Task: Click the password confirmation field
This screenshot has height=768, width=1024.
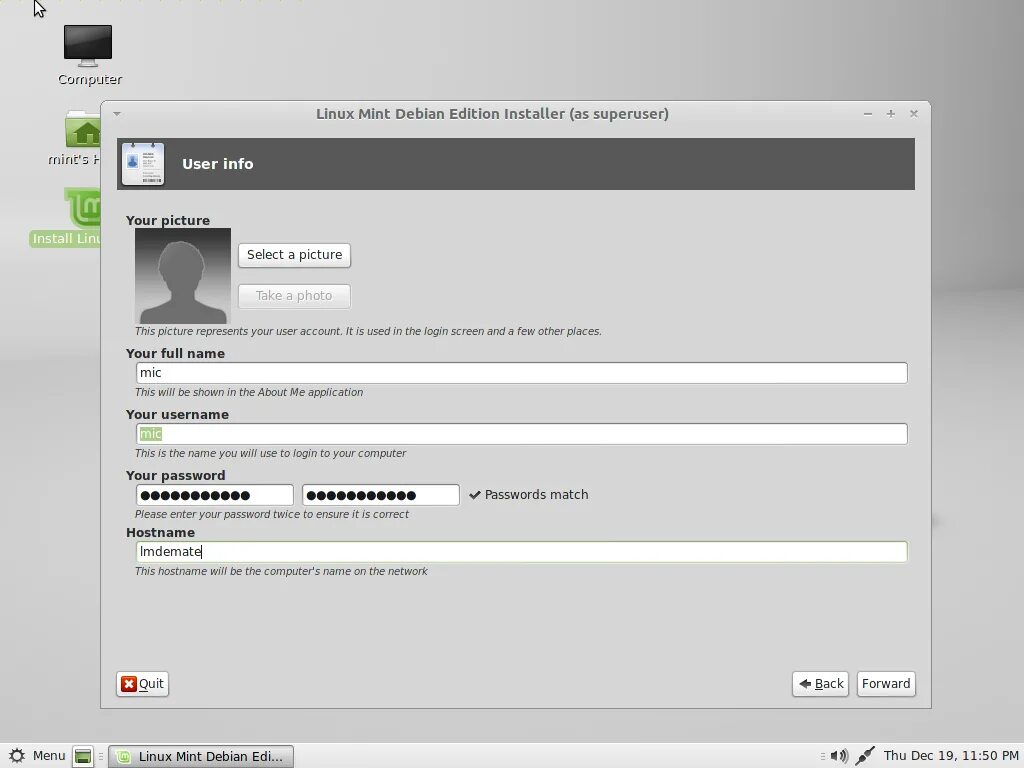Action: point(381,495)
